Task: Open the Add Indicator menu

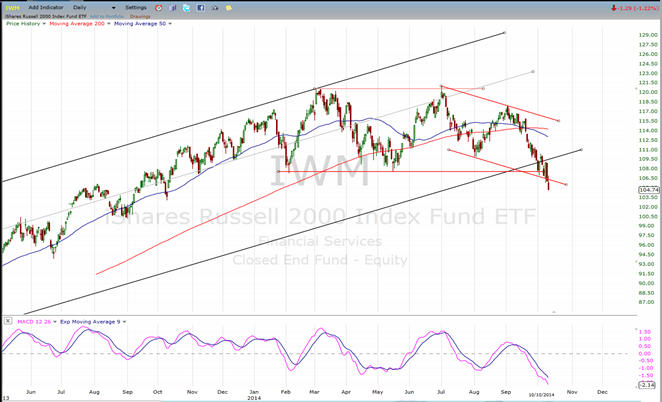Action: [x=46, y=8]
